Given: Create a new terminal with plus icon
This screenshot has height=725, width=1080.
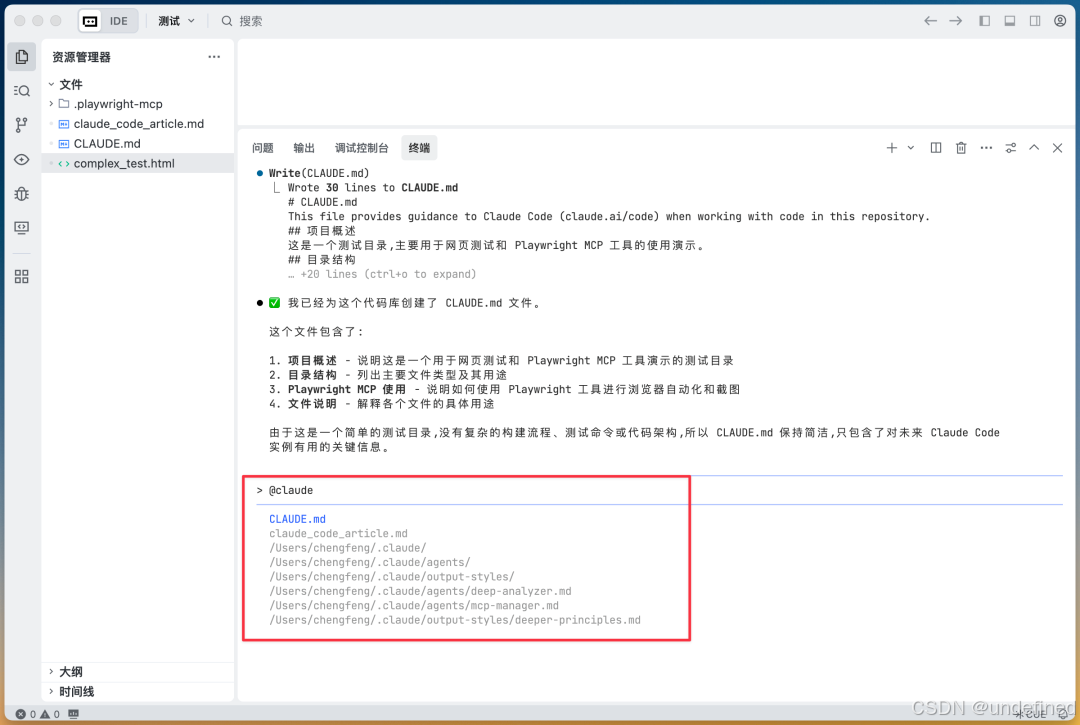Looking at the screenshot, I should [891, 148].
